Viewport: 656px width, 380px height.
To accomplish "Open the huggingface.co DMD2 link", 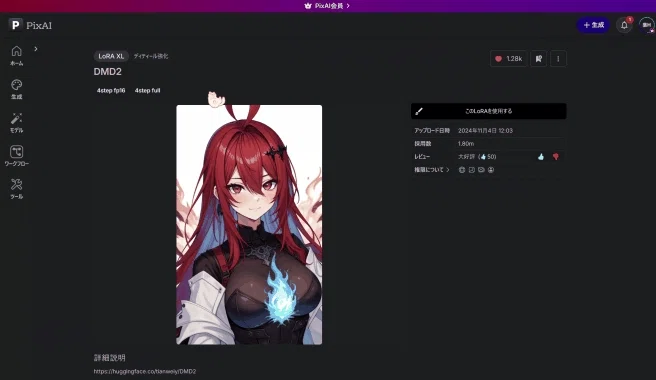I will coord(145,371).
